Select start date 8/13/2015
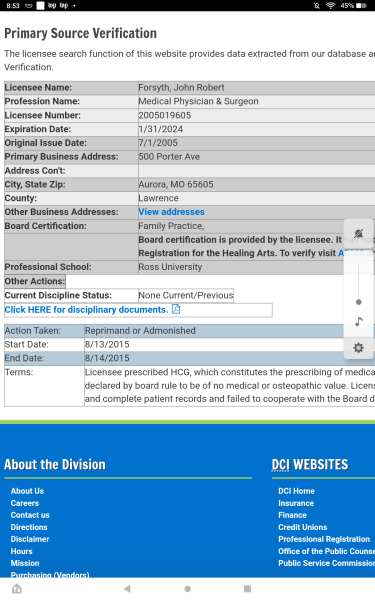375x600 pixels. tap(107, 344)
